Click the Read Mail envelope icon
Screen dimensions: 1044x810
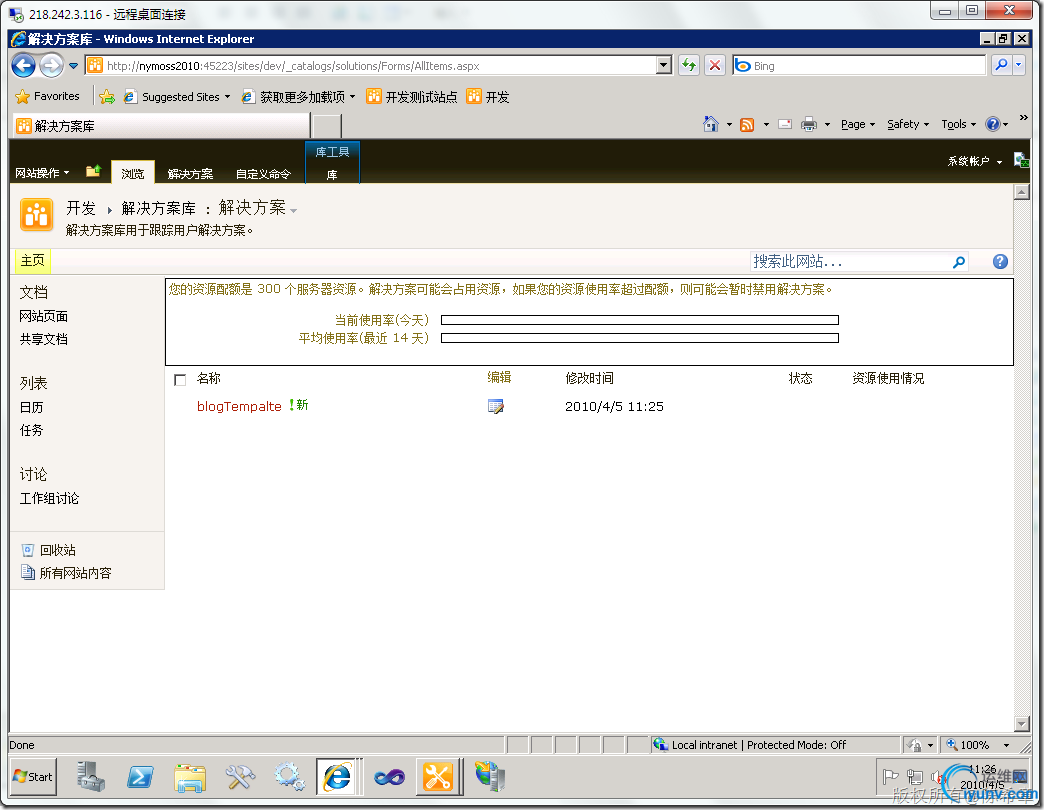[x=785, y=124]
